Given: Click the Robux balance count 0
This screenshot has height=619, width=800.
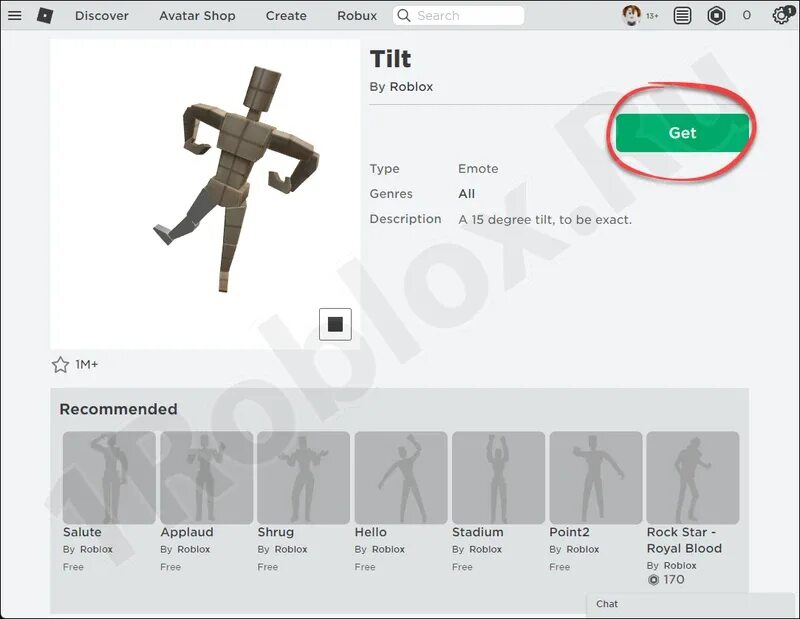Looking at the screenshot, I should pyautogui.click(x=747, y=16).
